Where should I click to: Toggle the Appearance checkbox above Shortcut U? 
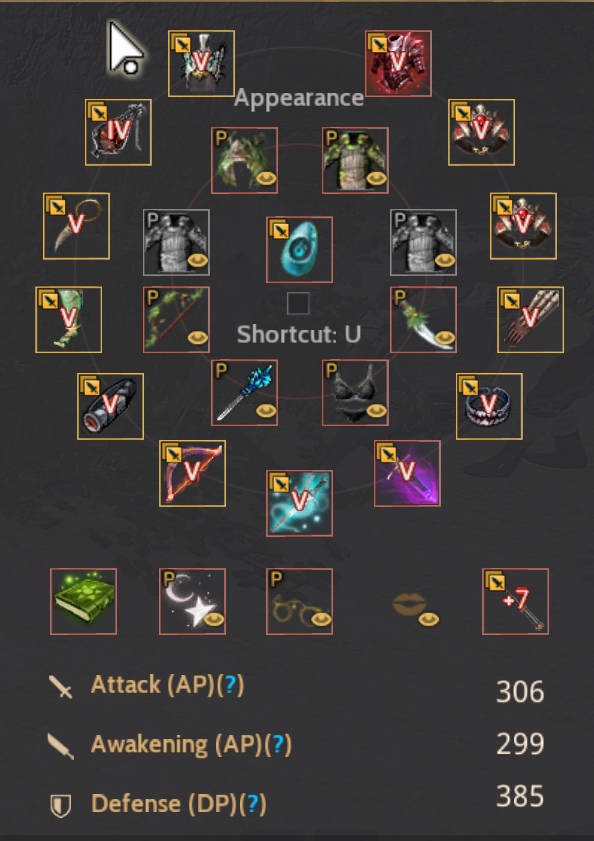pos(298,303)
